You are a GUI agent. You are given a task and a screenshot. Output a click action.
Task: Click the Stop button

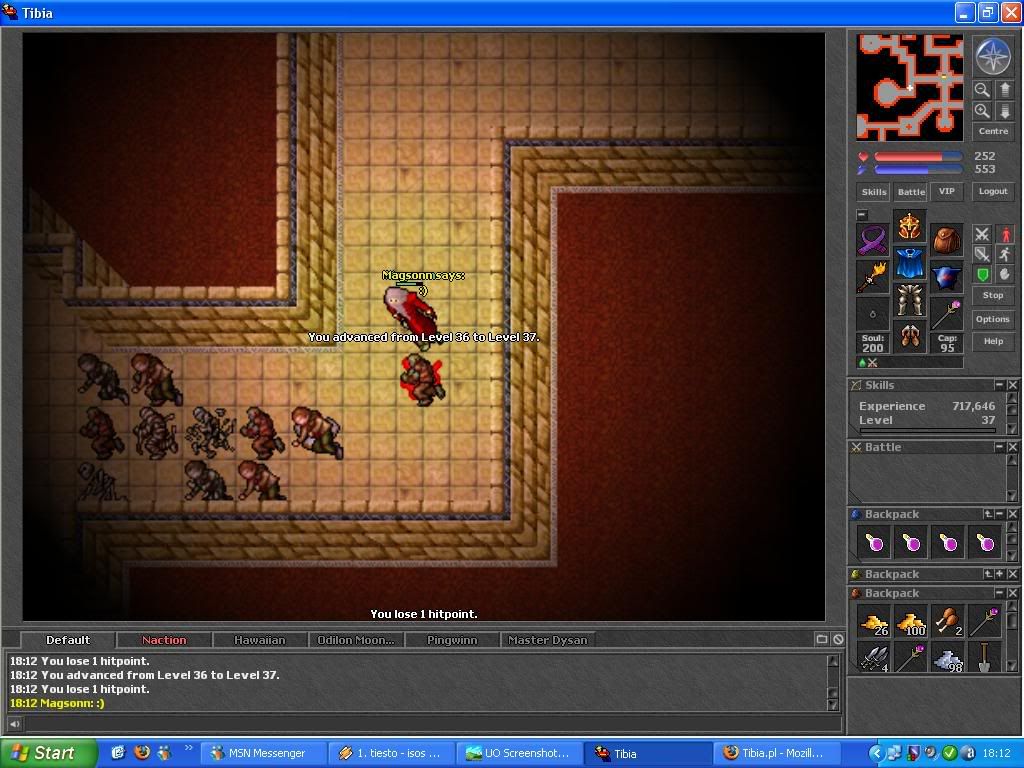pyautogui.click(x=993, y=295)
